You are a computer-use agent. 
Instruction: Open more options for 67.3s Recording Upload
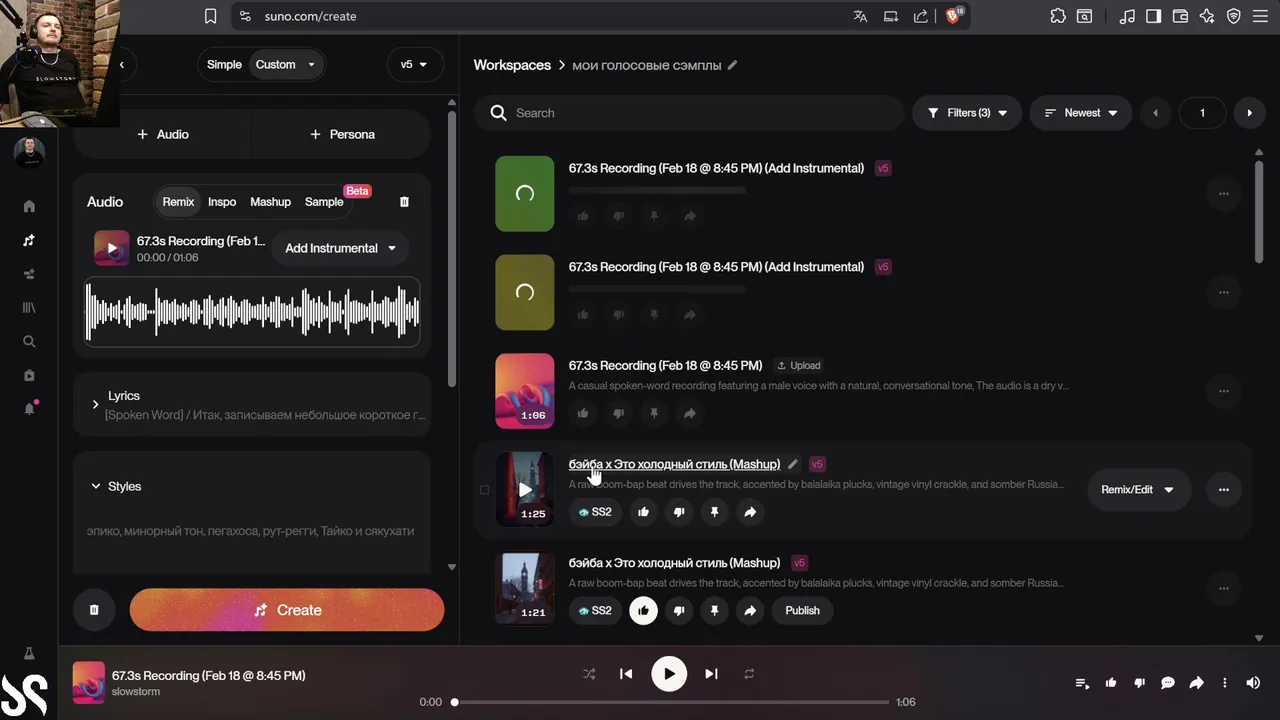point(1223,391)
